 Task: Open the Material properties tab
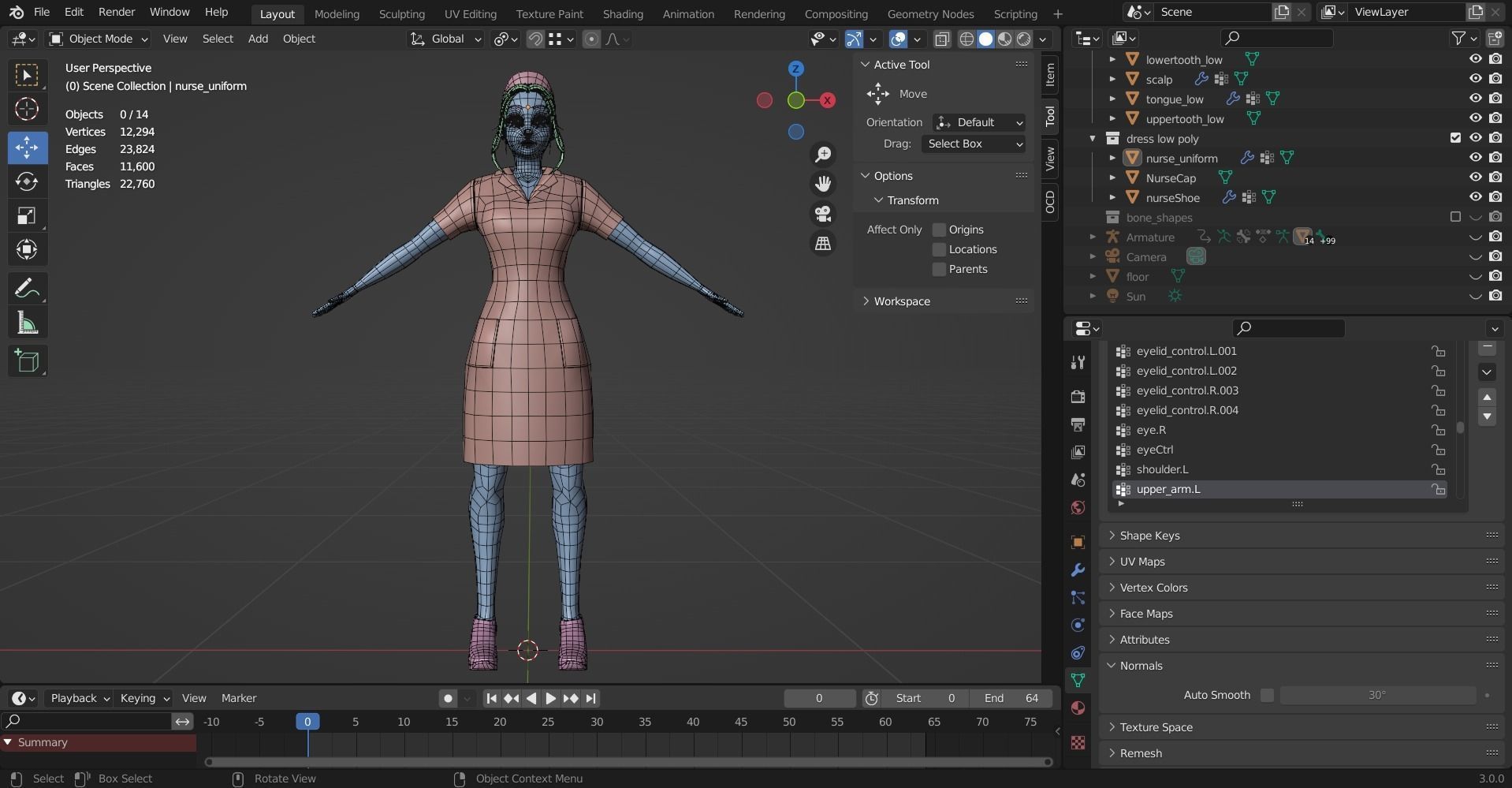1078,708
